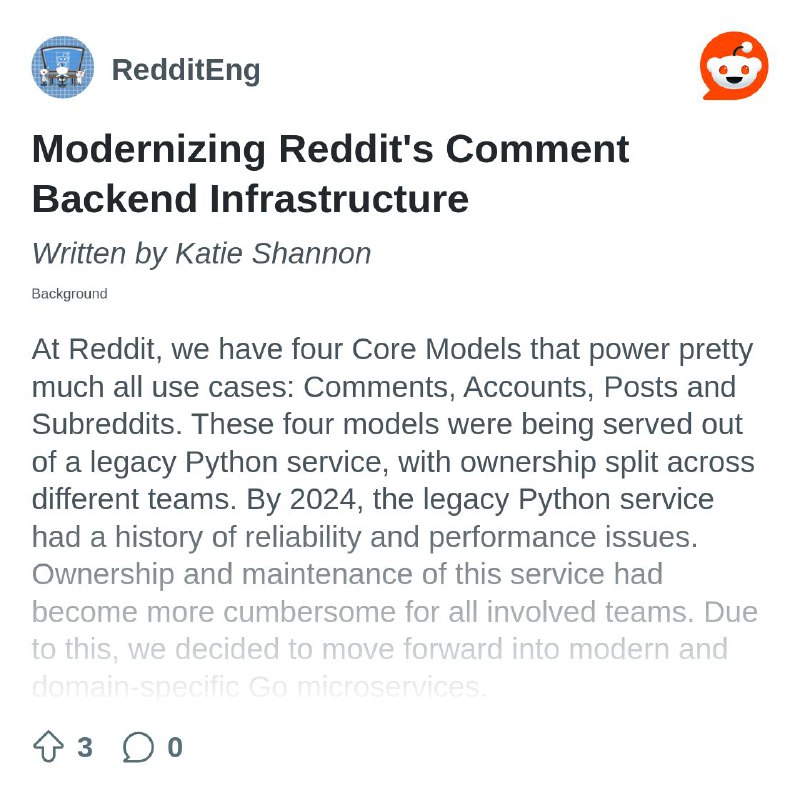800x800 pixels.
Task: Click the faded "Go microservices" text
Action: coord(367,687)
